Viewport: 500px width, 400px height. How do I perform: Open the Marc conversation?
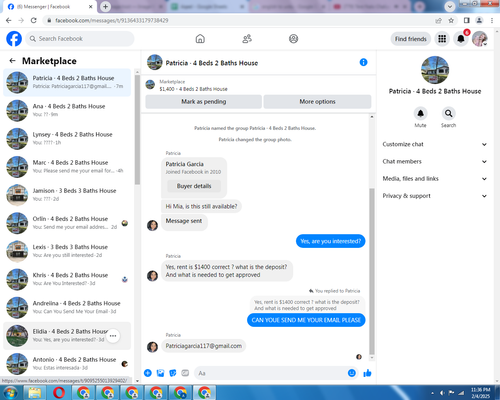click(67, 167)
